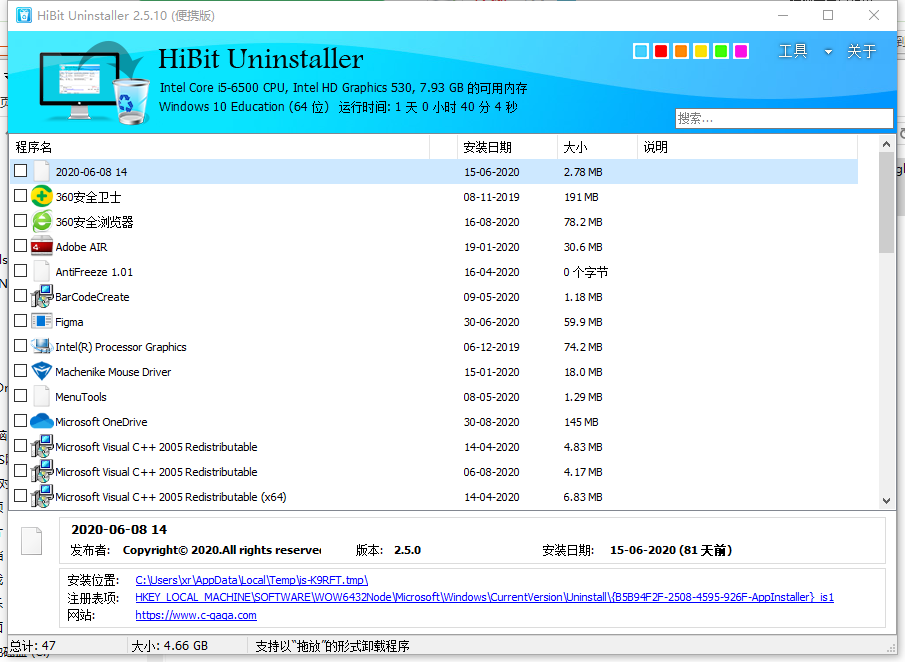Enable the Adobe AIR checkbox
This screenshot has width=905, height=662.
[x=20, y=245]
